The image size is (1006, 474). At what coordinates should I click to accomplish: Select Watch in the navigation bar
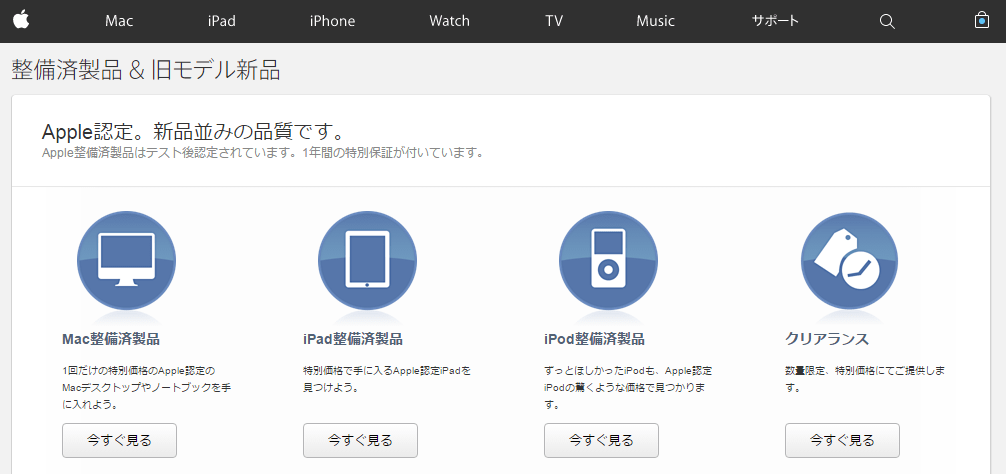click(x=449, y=21)
